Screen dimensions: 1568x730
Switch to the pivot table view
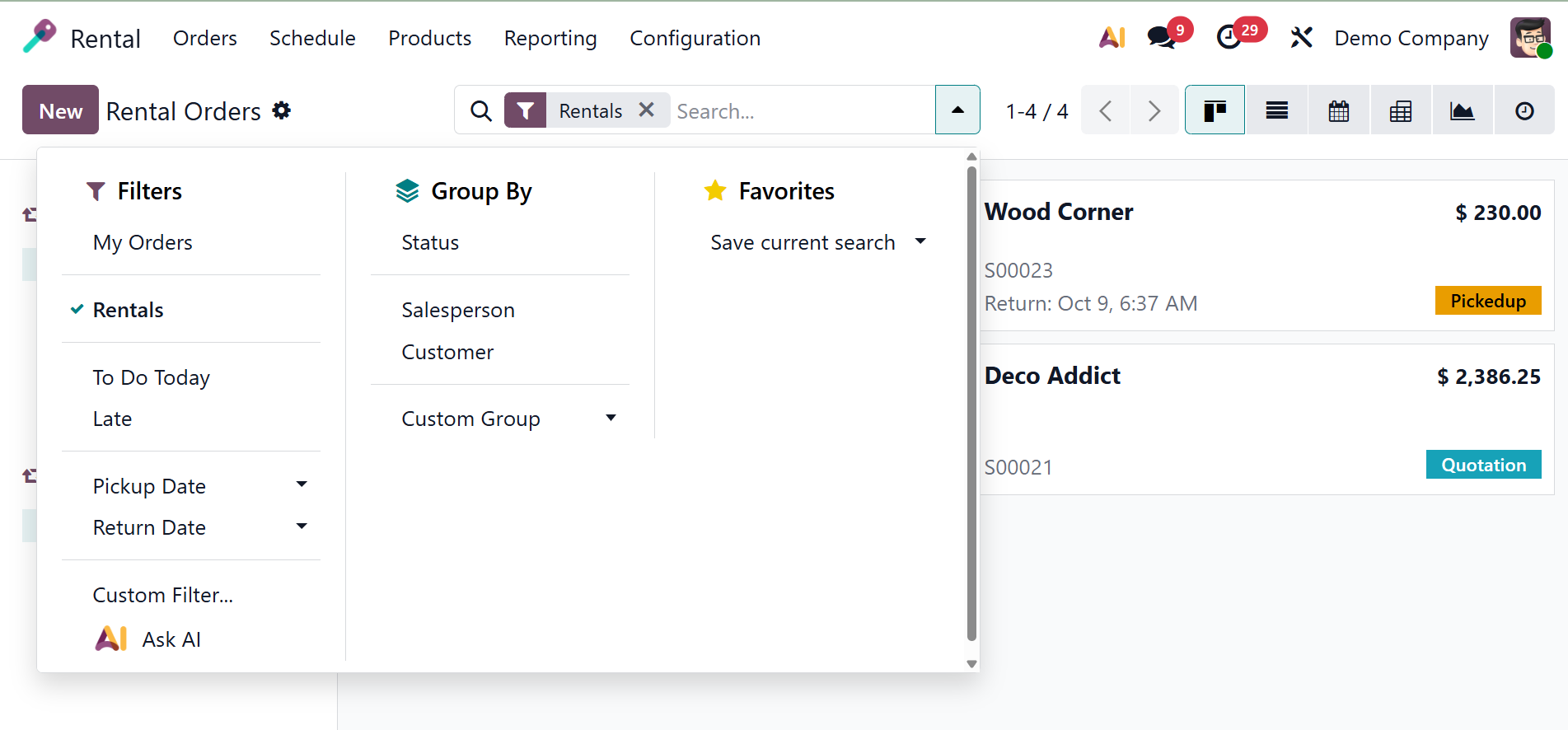1401,110
